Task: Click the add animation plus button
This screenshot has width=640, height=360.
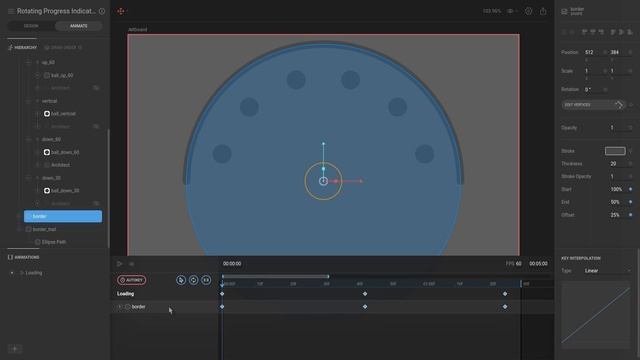Action: pos(15,349)
